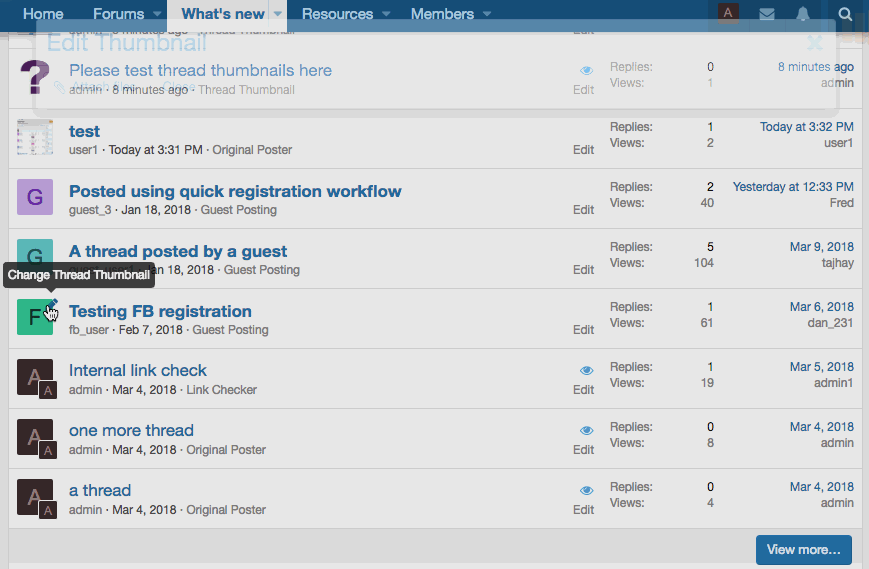Open the 'test' thread screenshot thumbnail
The width and height of the screenshot is (869, 569).
click(35, 137)
